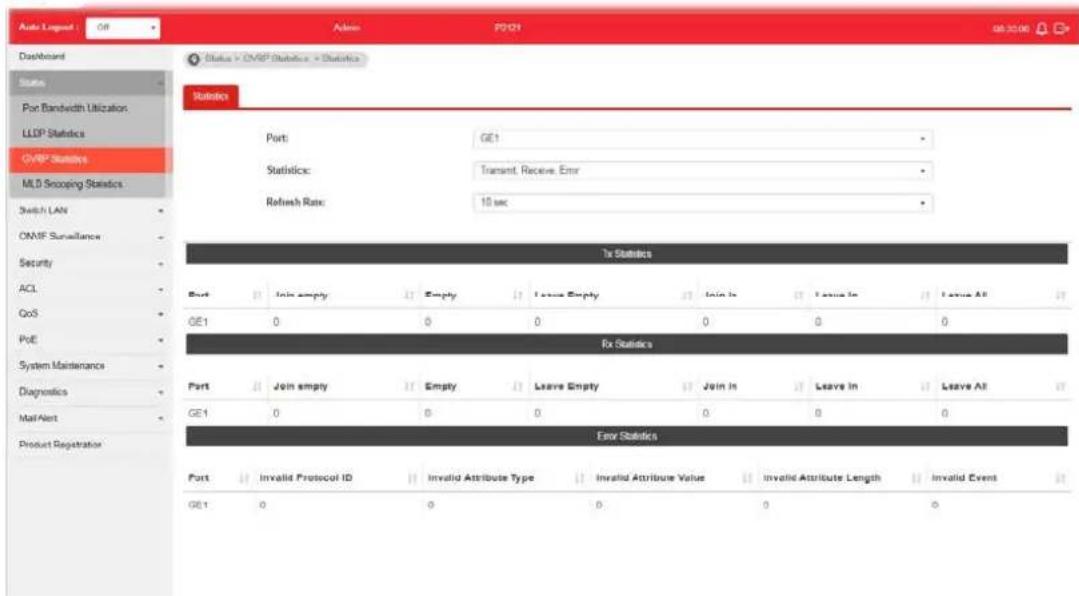Expand the ACL menu
The height and width of the screenshot is (596, 1079).
(x=91, y=289)
